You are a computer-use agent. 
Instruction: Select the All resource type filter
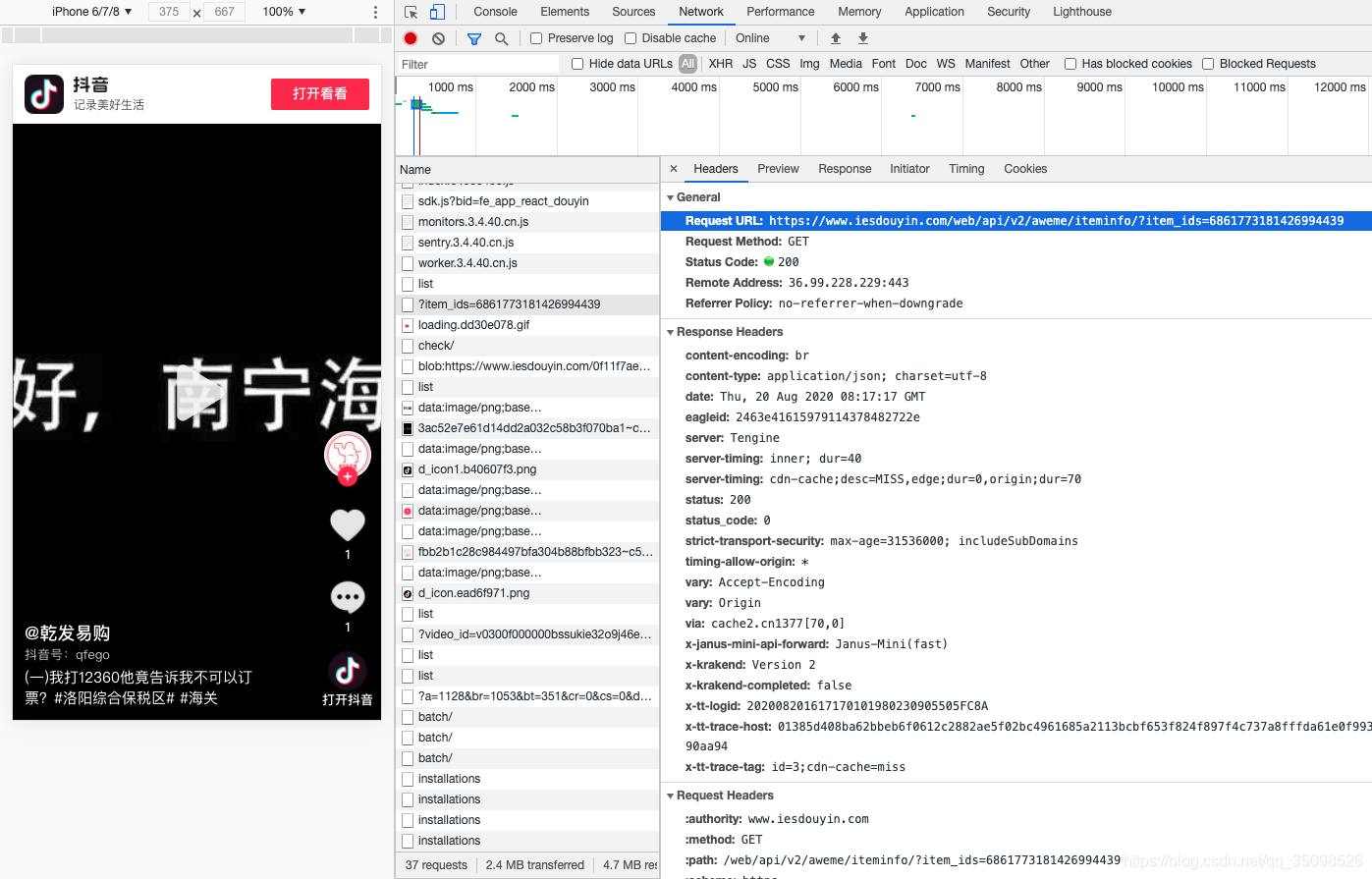pos(687,64)
